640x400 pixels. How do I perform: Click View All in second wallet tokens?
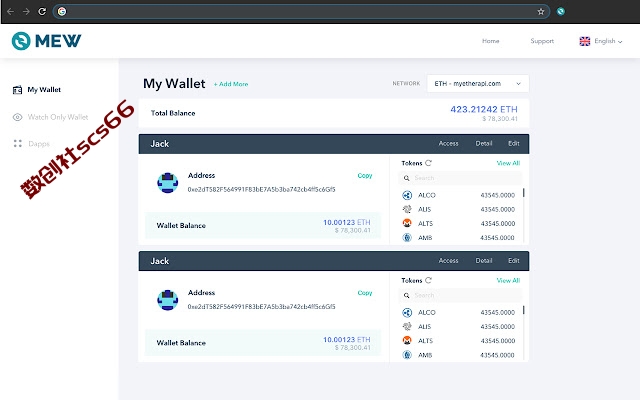pos(508,280)
